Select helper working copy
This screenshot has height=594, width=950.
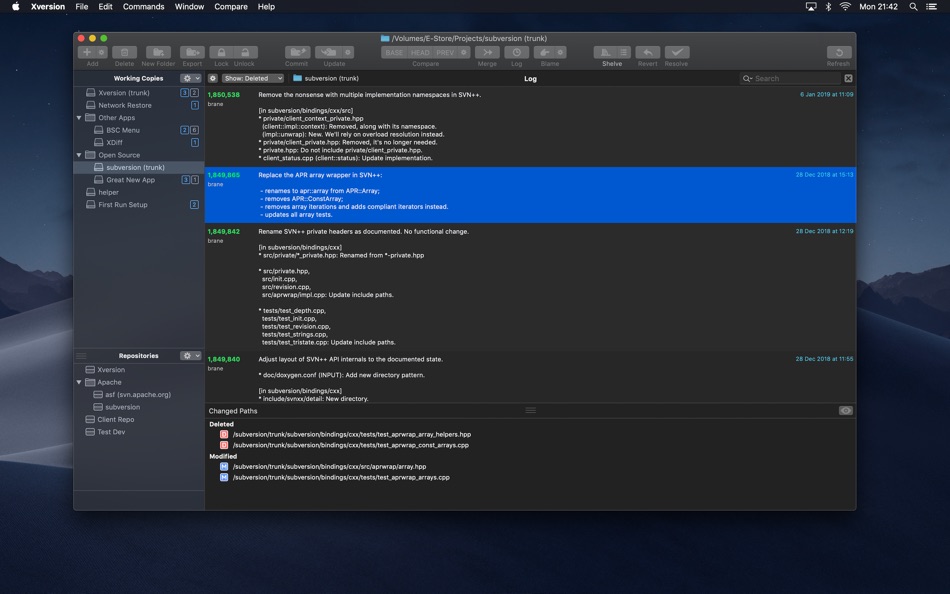tap(139, 192)
